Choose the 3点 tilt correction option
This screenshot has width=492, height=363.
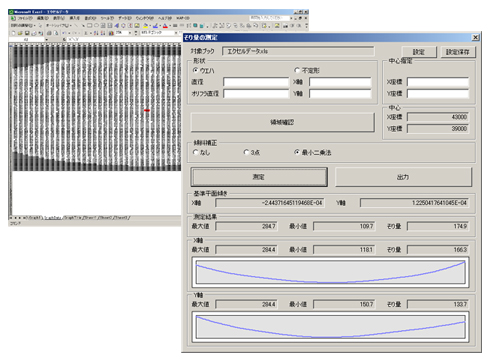(246, 152)
